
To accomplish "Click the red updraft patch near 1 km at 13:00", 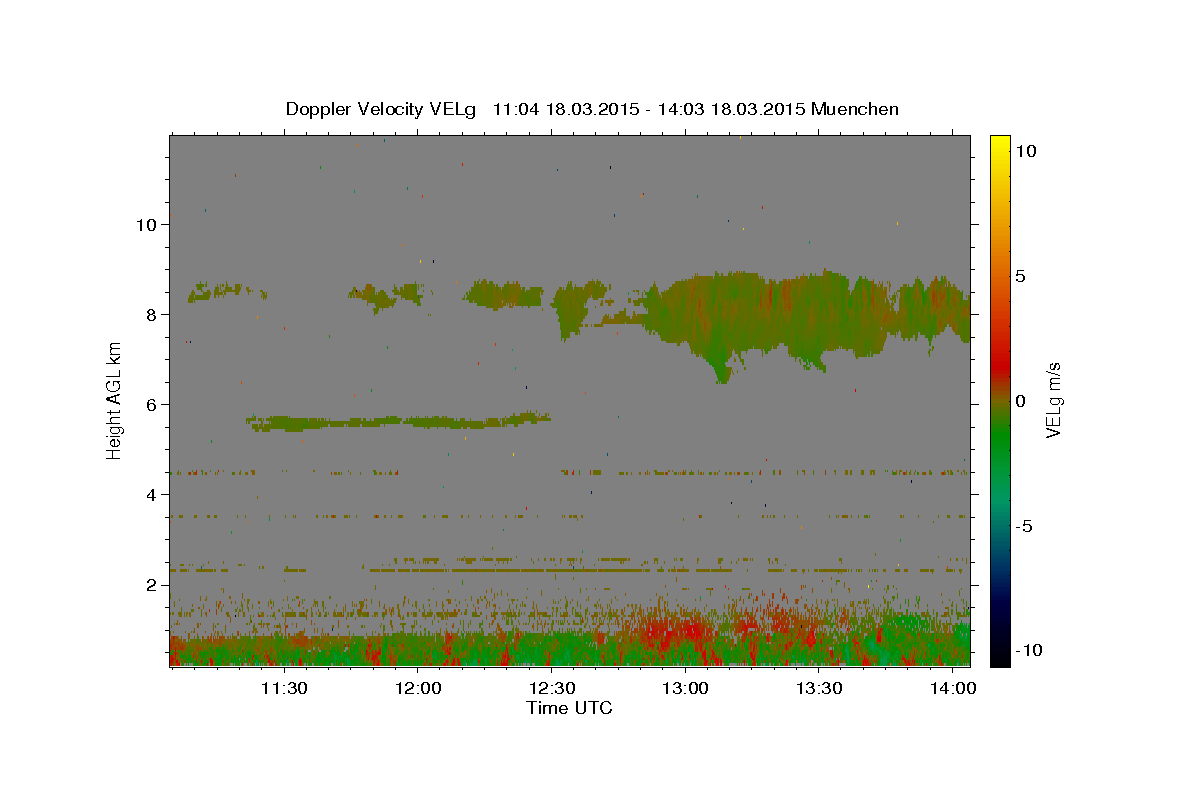I will tap(675, 630).
